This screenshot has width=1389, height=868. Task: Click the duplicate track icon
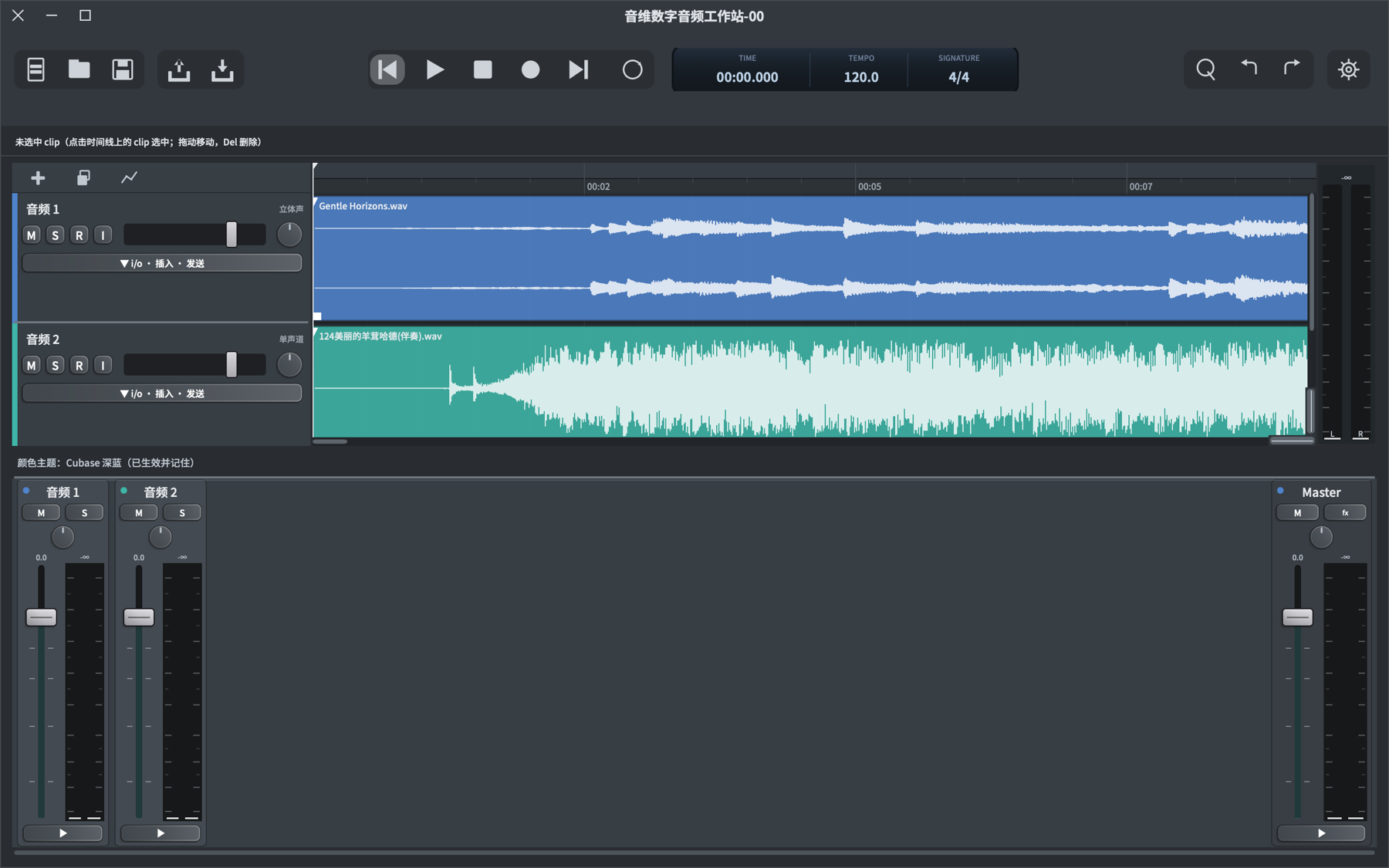coord(83,178)
